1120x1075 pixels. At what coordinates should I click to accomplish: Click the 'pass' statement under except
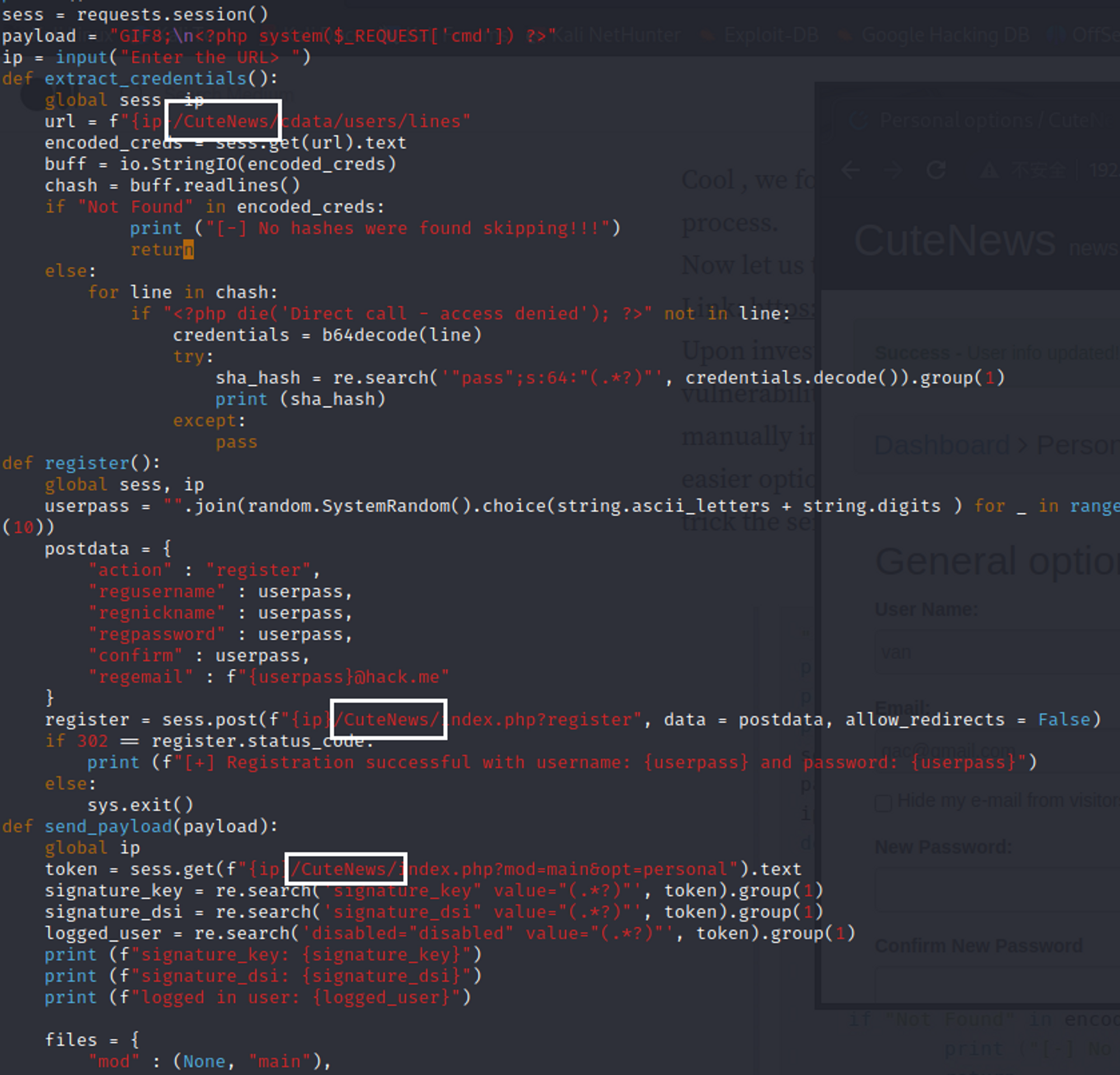pyautogui.click(x=236, y=443)
